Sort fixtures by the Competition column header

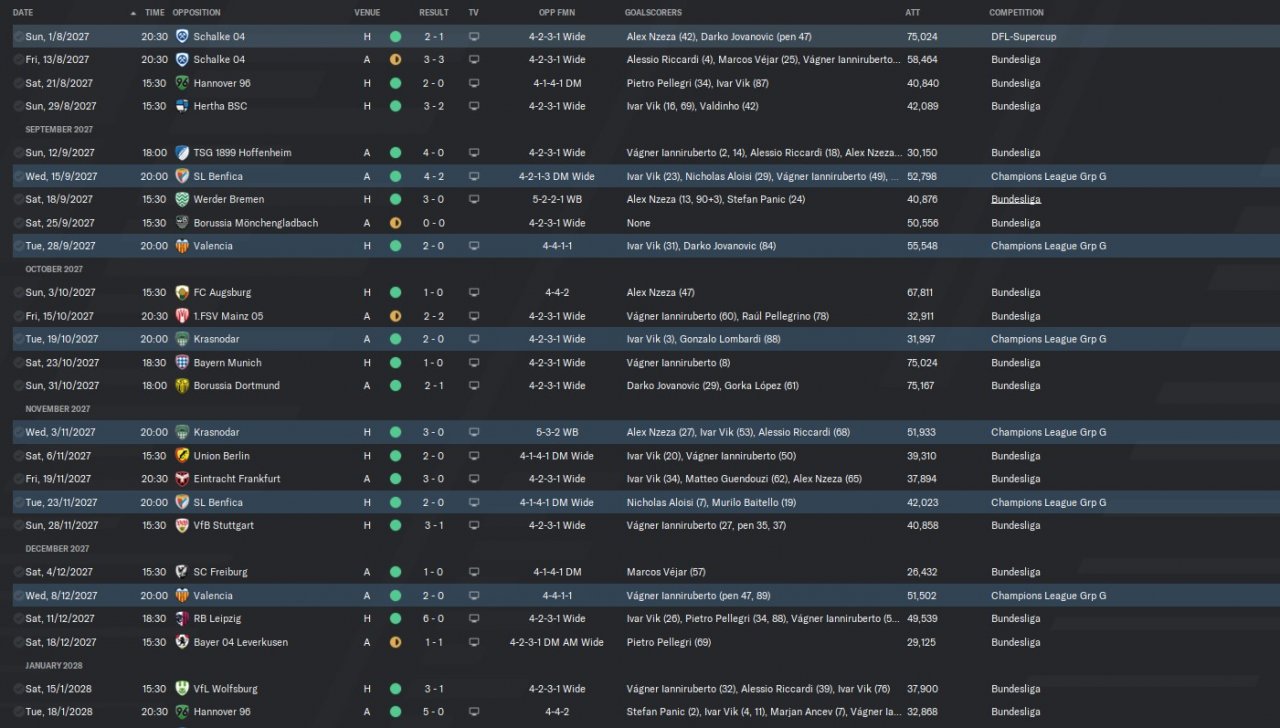[x=1016, y=13]
